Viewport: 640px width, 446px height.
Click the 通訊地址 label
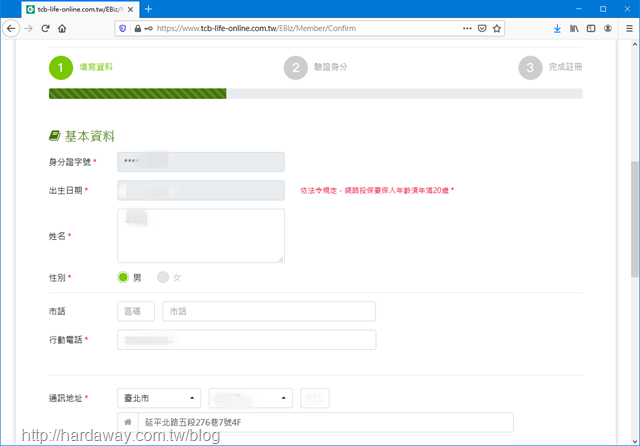[66, 398]
